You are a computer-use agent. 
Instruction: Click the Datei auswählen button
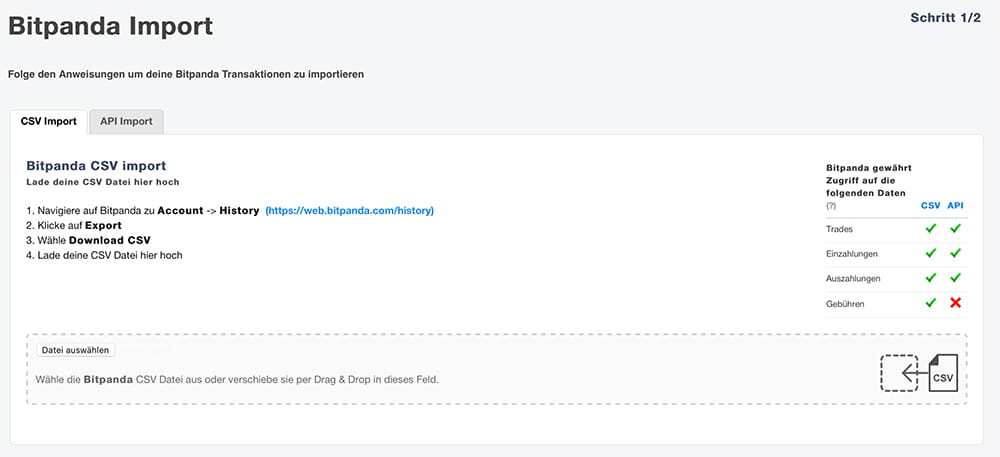(x=75, y=350)
